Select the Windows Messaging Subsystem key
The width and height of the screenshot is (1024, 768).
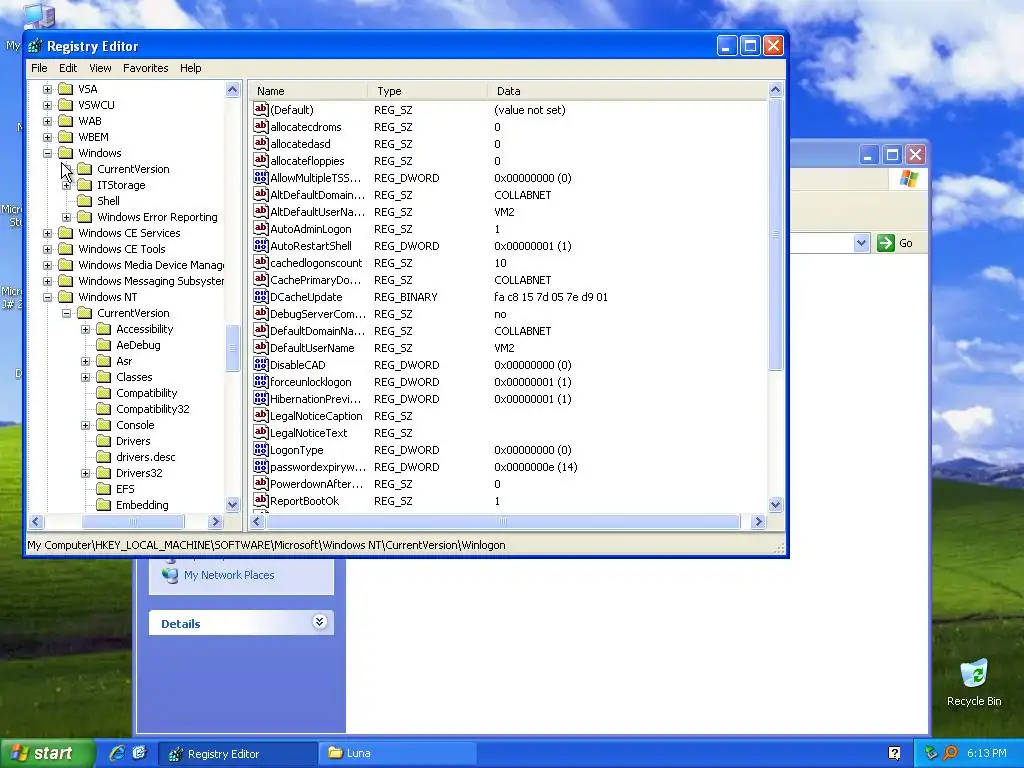coord(151,281)
